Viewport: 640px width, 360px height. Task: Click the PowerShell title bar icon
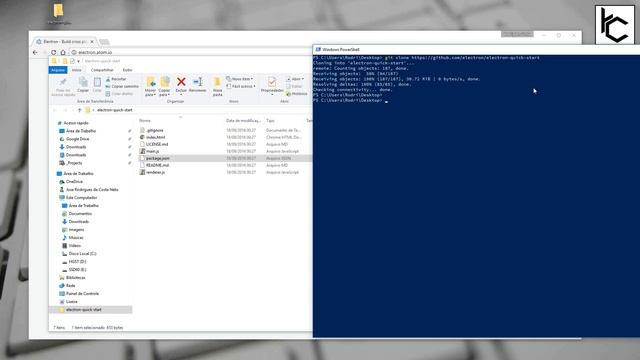coord(318,49)
